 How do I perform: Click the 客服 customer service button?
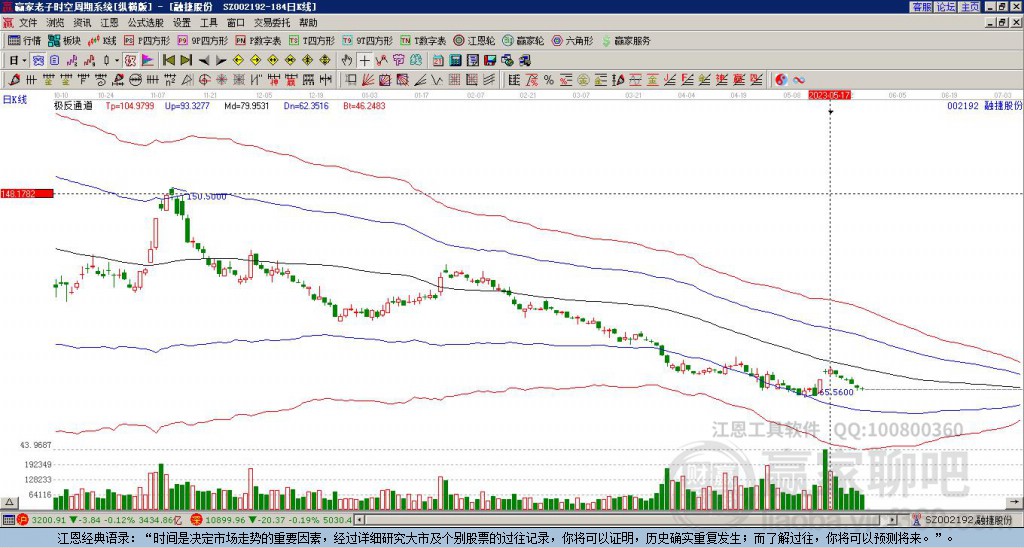tap(921, 7)
